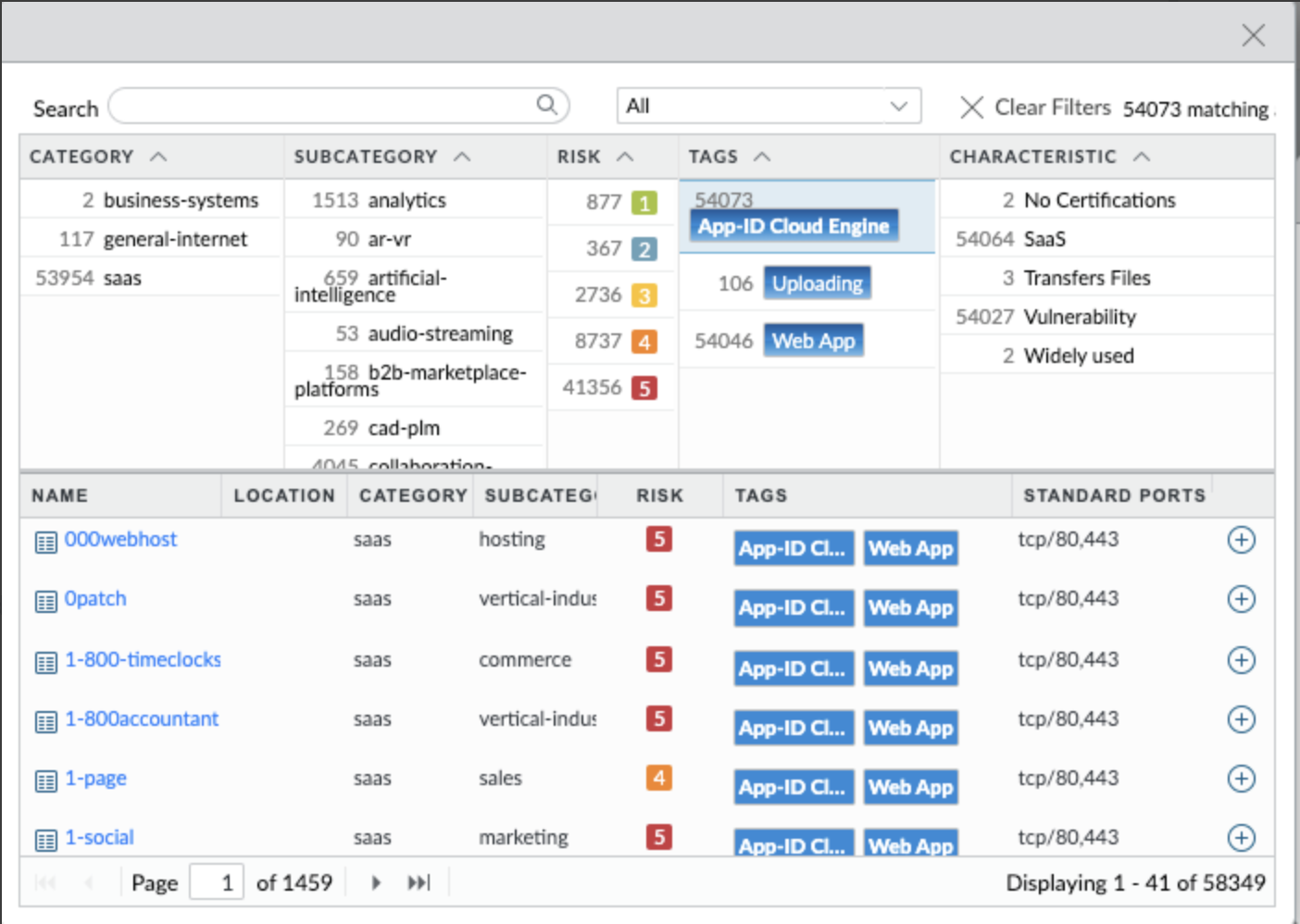Collapse the Tags filter column
The width and height of the screenshot is (1300, 924).
point(762,156)
